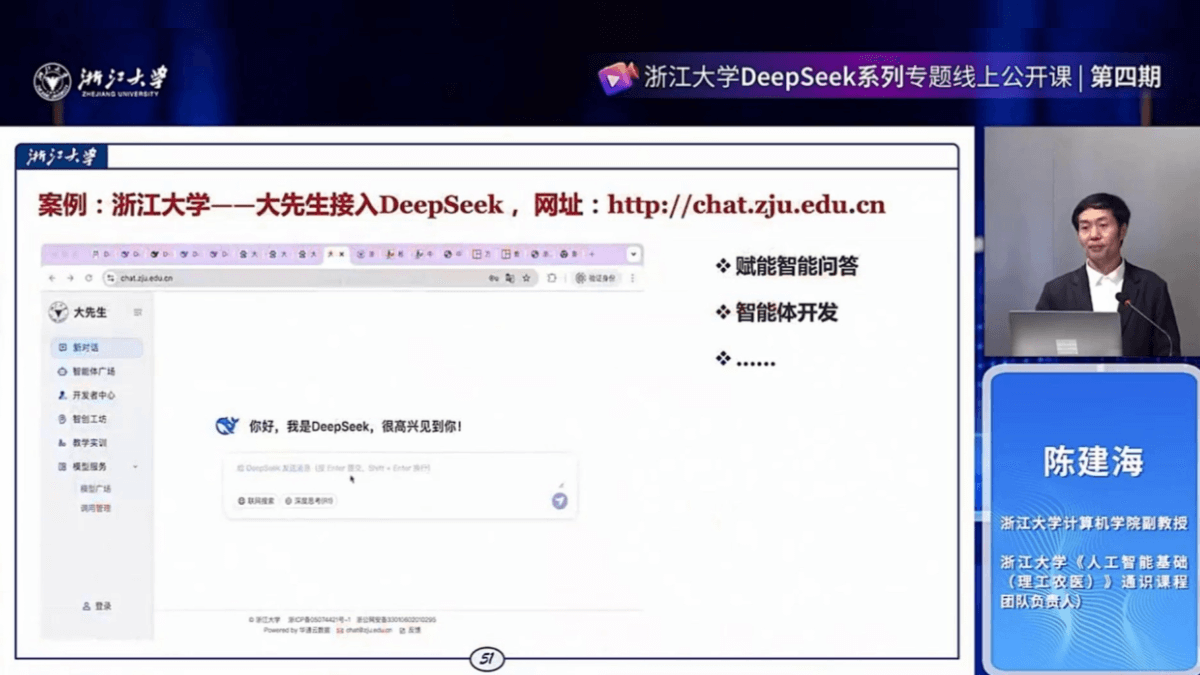Collapse the 模型服务 section chevron

tap(135, 467)
